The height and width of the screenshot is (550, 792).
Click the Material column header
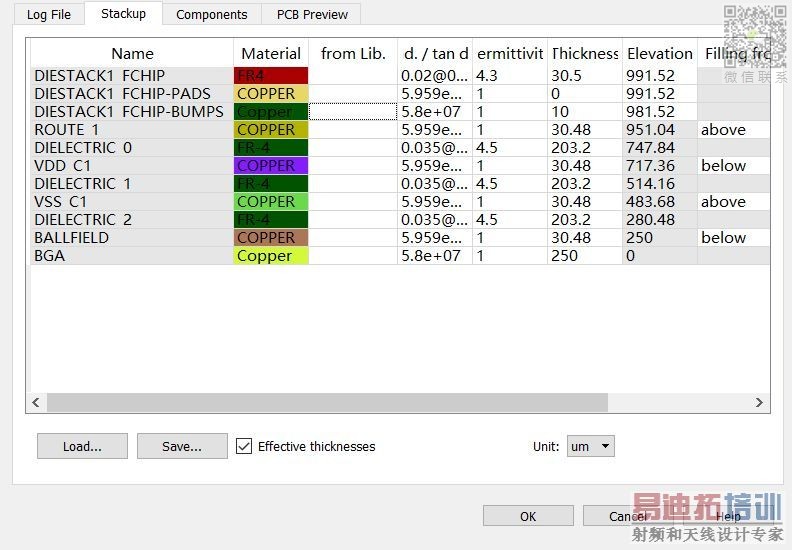point(271,54)
